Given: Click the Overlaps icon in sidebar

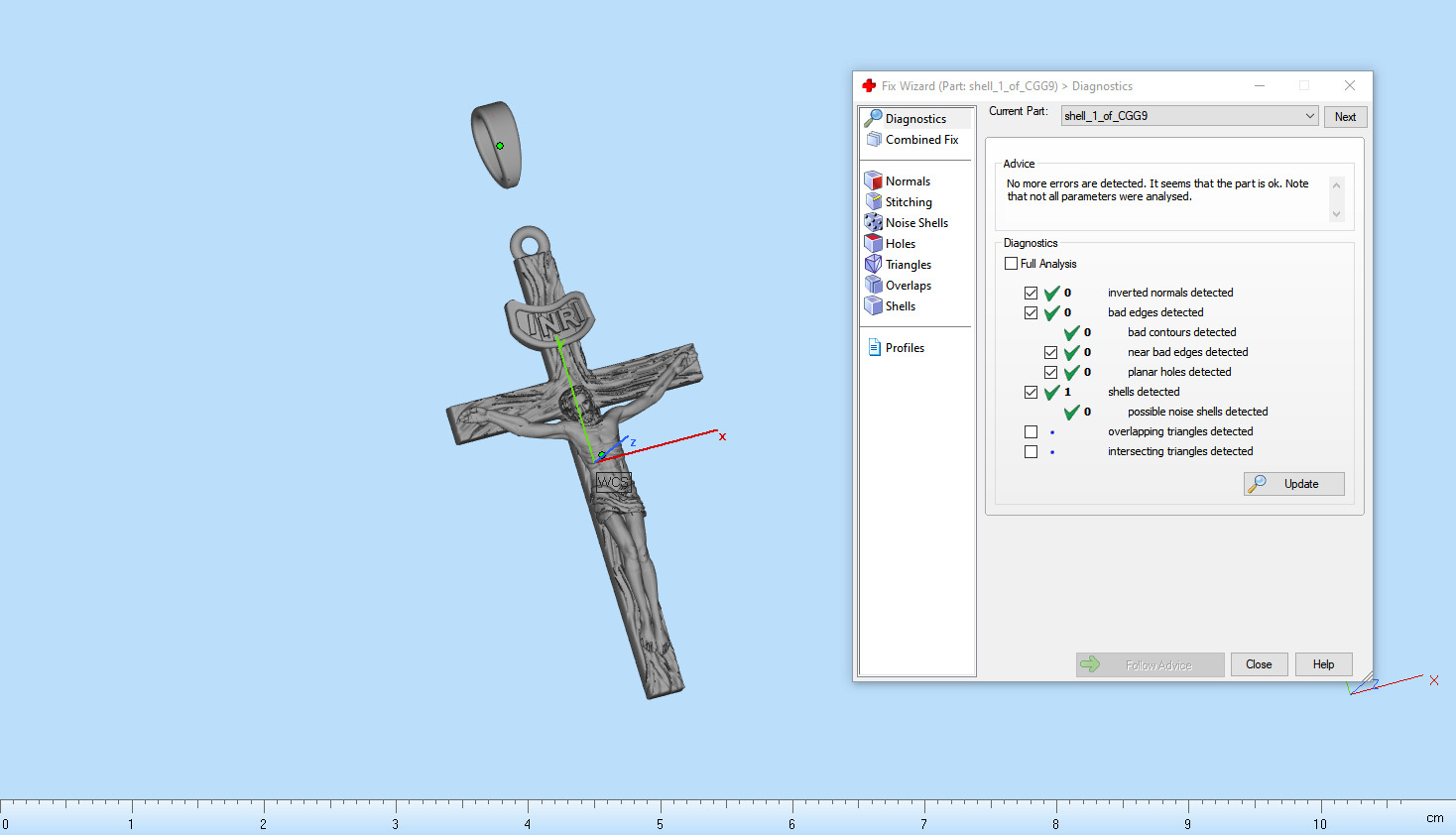Looking at the screenshot, I should coord(873,285).
